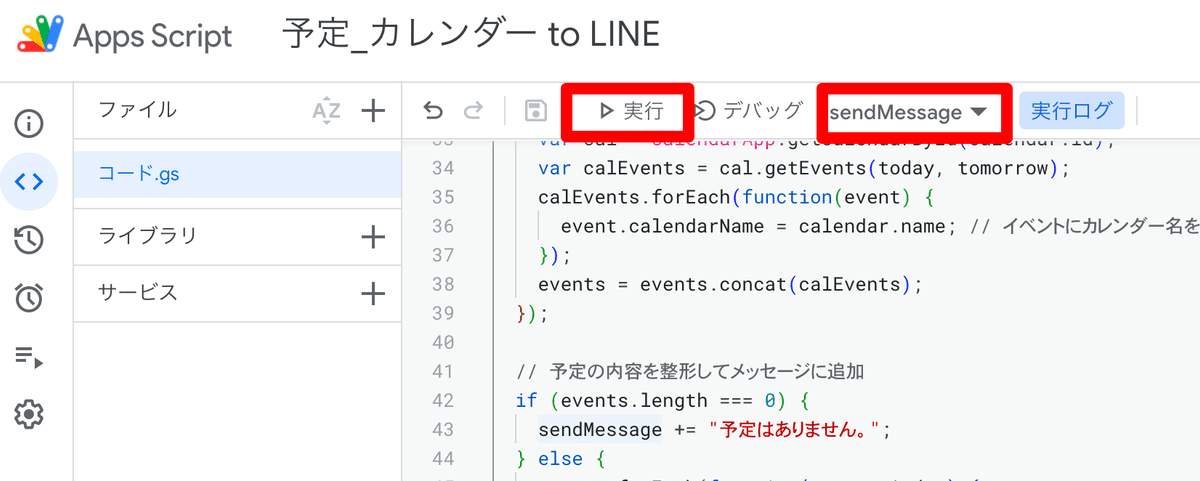Click the Undo arrow
This screenshot has height=481, width=1200.
click(x=433, y=111)
